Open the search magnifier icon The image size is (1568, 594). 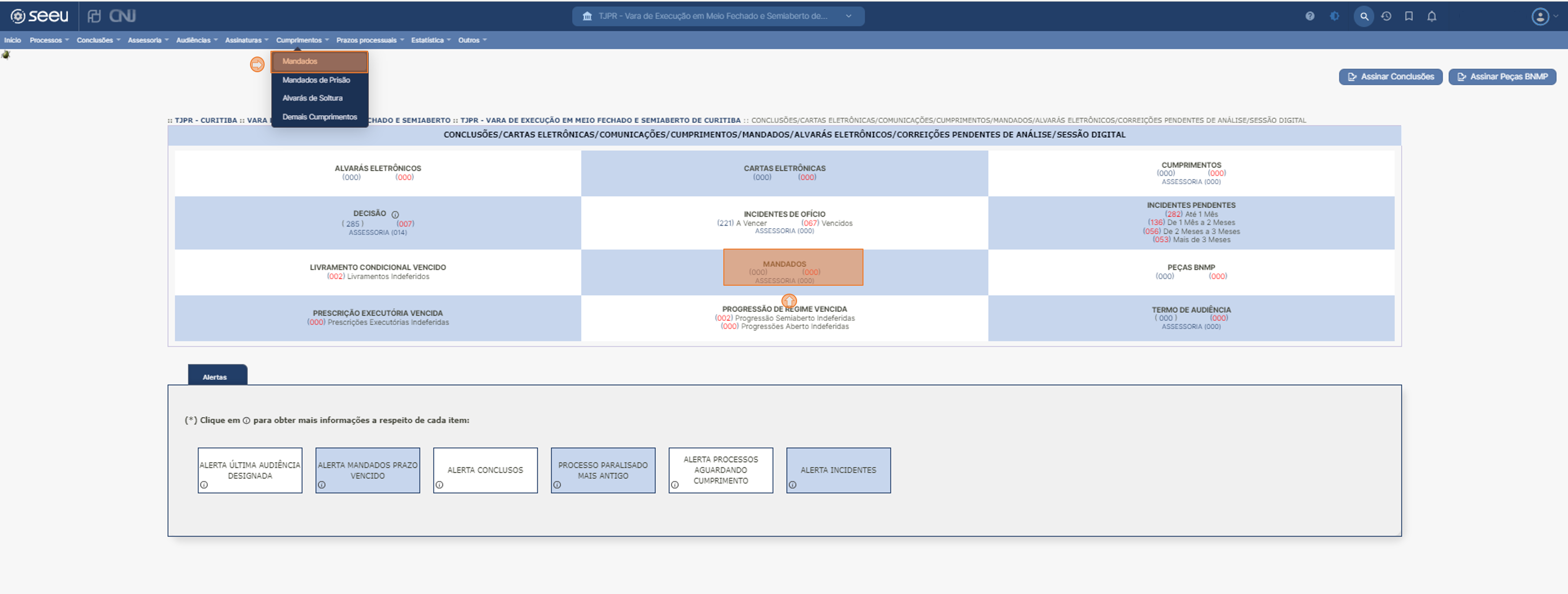coord(1364,16)
